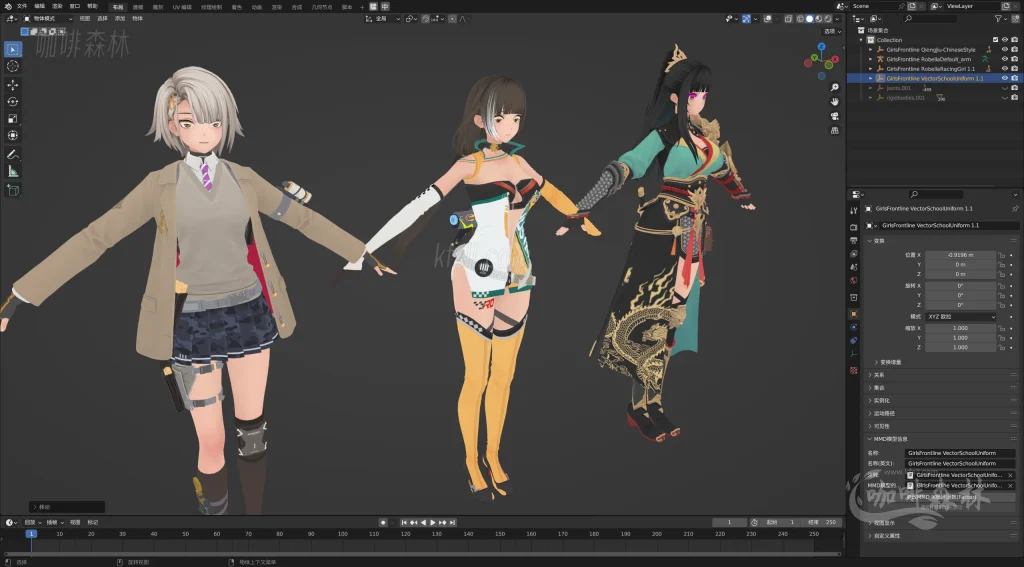The height and width of the screenshot is (567, 1024).
Task: Jump to the timeline's first frame
Action: click(x=404, y=523)
